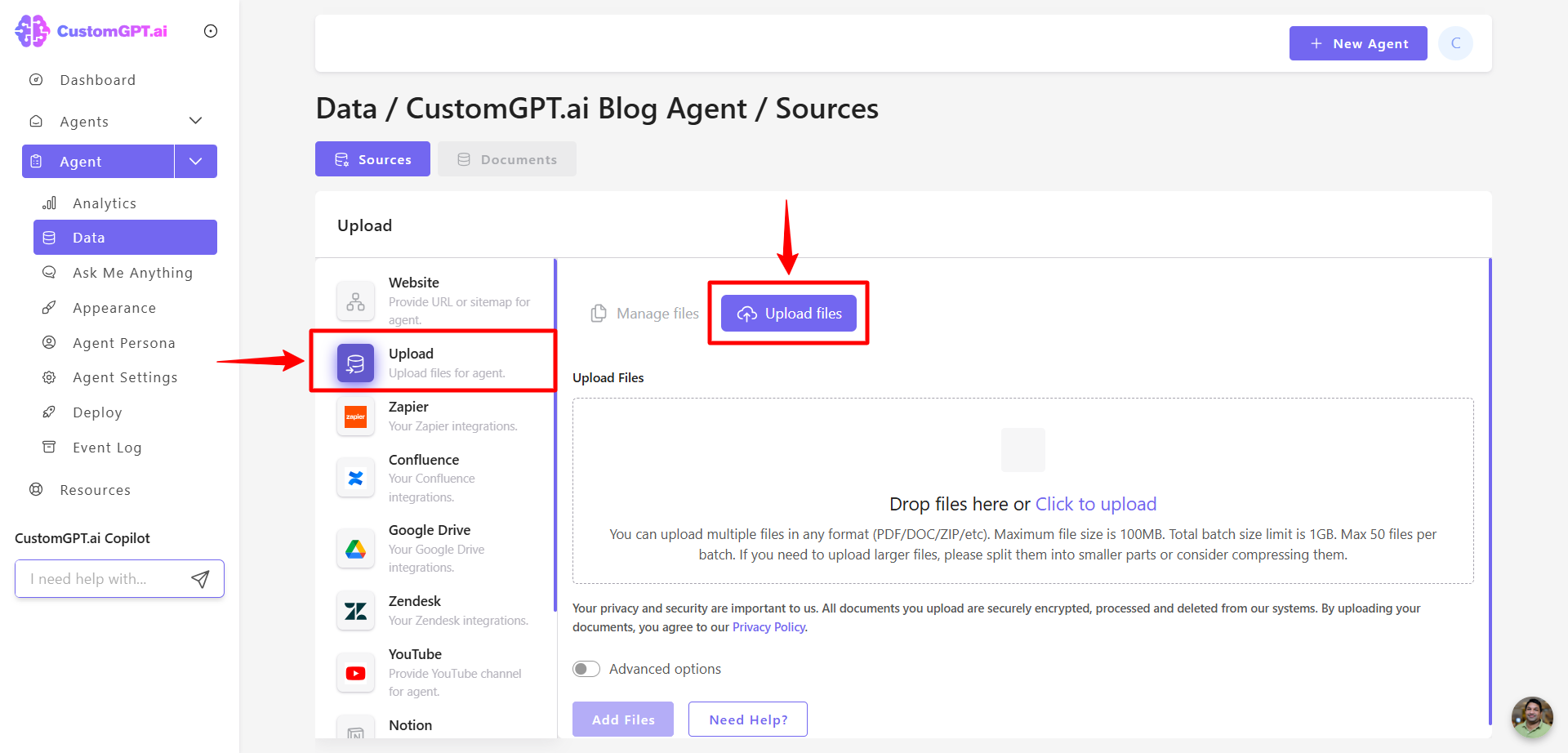Open the Agent dropdown arrow
This screenshot has width=1568, height=753.
tap(196, 161)
